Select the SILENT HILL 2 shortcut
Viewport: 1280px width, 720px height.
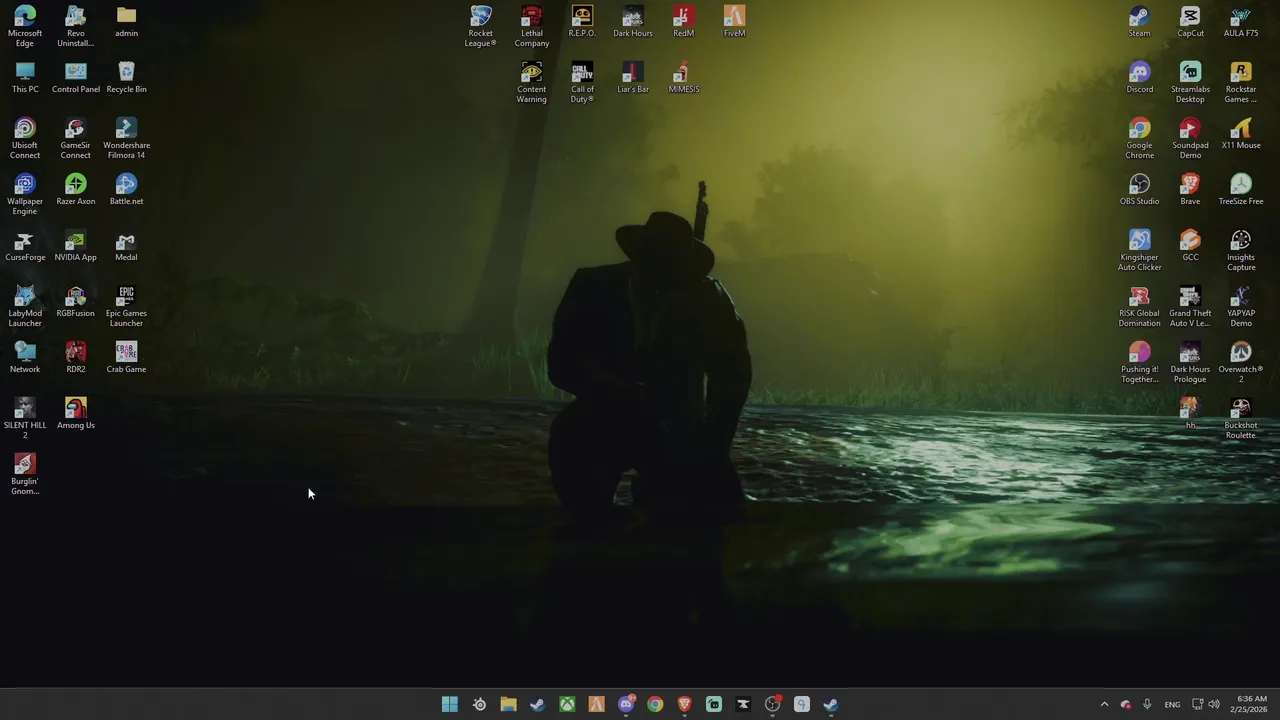(x=25, y=418)
